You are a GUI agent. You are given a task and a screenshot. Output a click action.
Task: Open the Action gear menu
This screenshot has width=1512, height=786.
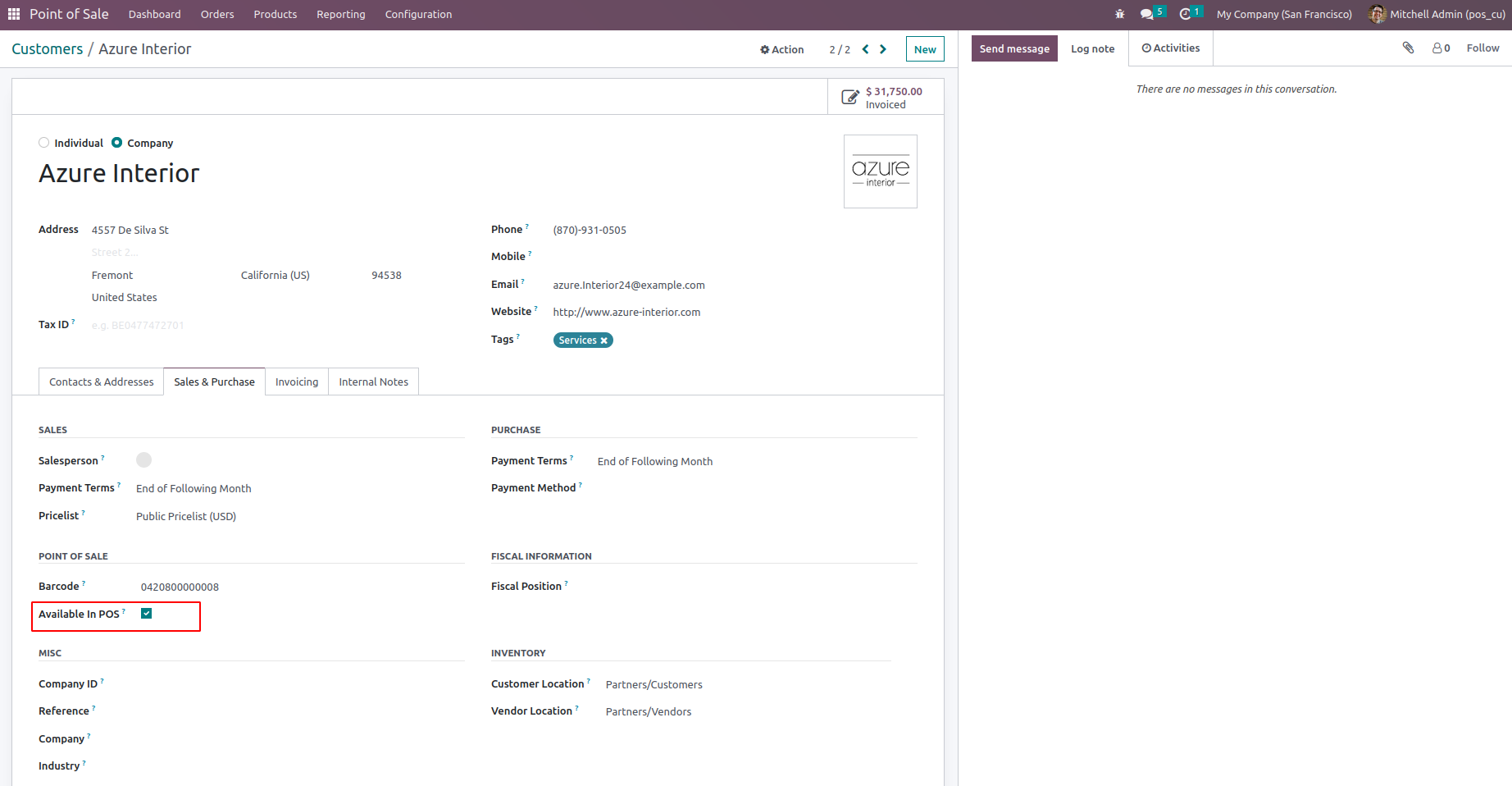tap(782, 49)
